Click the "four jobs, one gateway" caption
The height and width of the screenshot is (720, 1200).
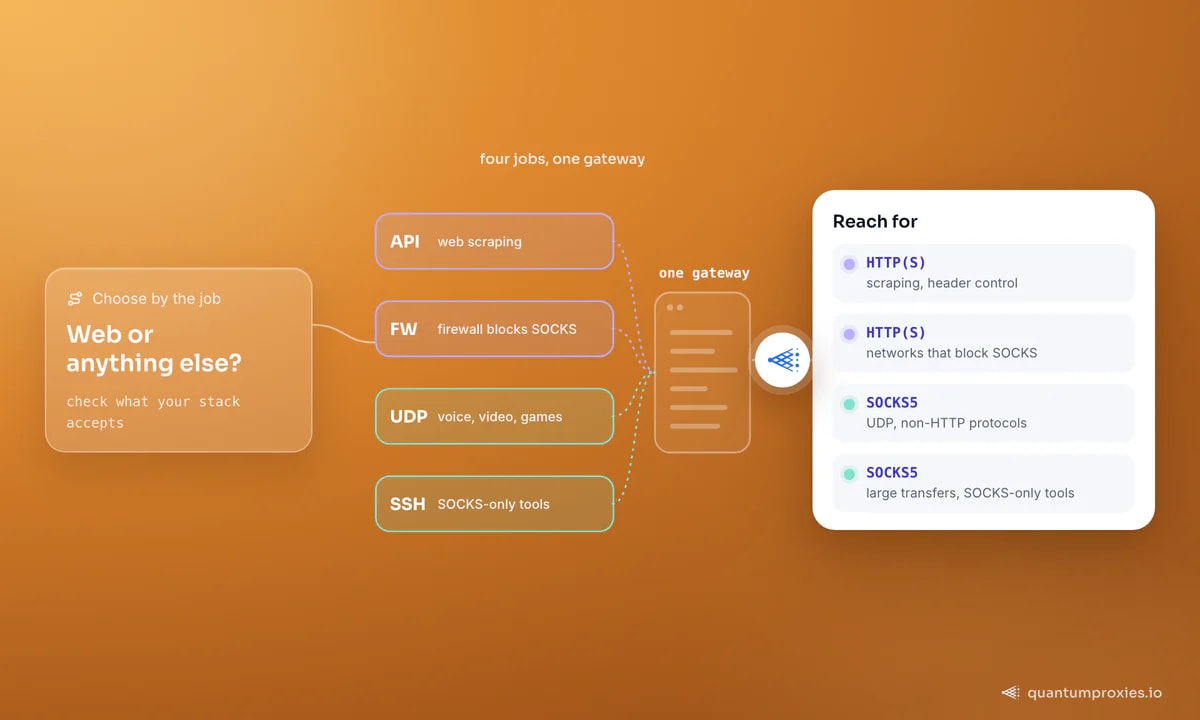[562, 159]
